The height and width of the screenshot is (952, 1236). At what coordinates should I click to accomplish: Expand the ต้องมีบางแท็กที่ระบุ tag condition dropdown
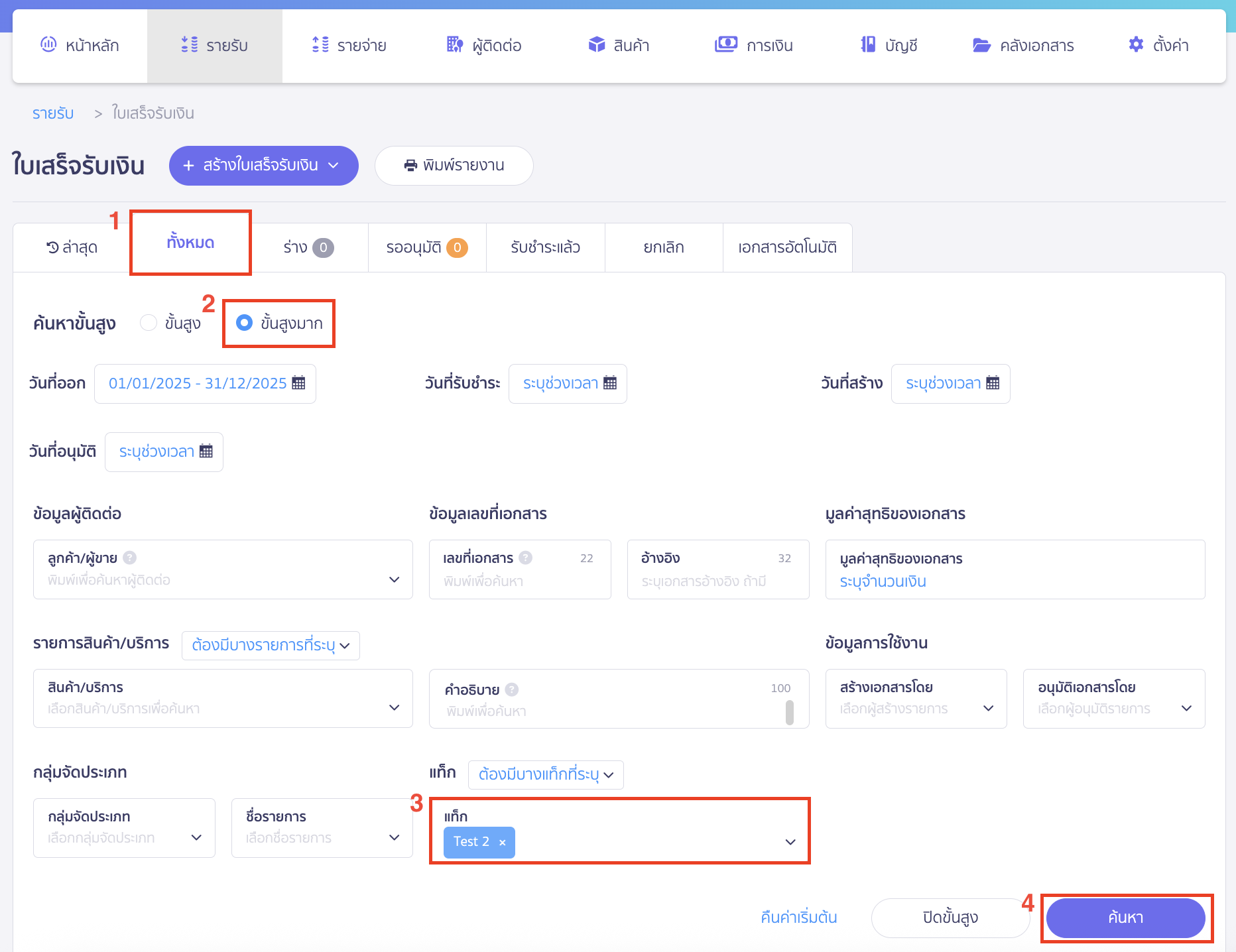[545, 774]
